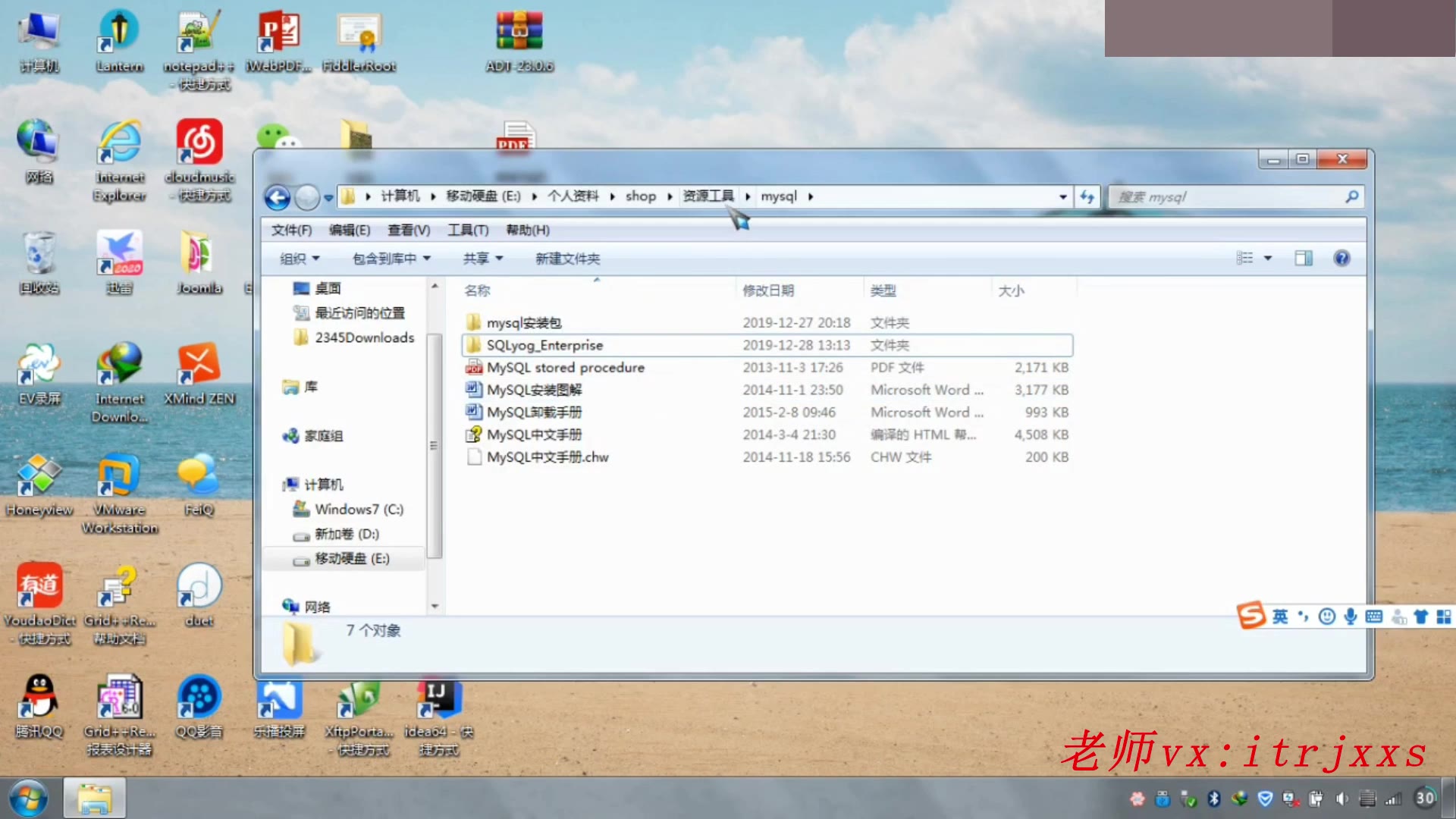Toggle the preview pane icon
The height and width of the screenshot is (819, 1456).
tap(1303, 259)
